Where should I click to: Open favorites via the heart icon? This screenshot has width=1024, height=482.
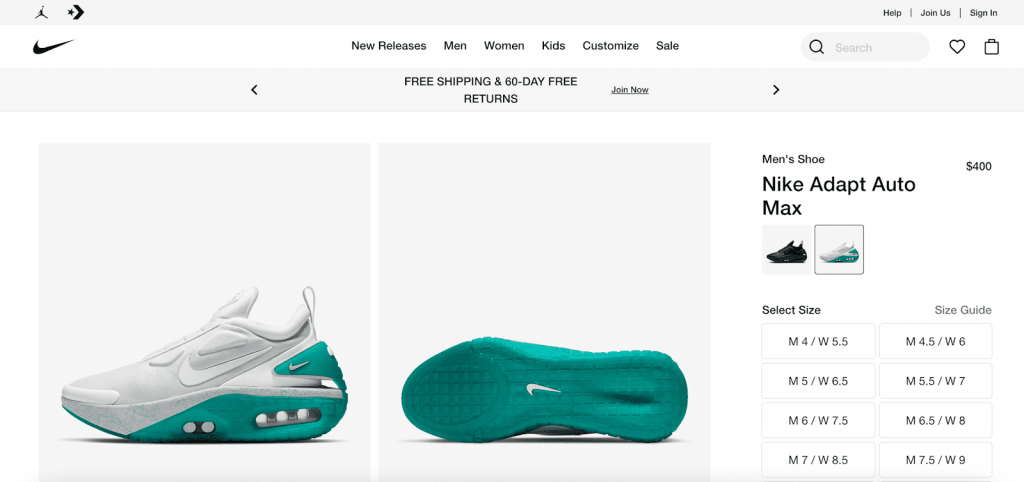957,47
